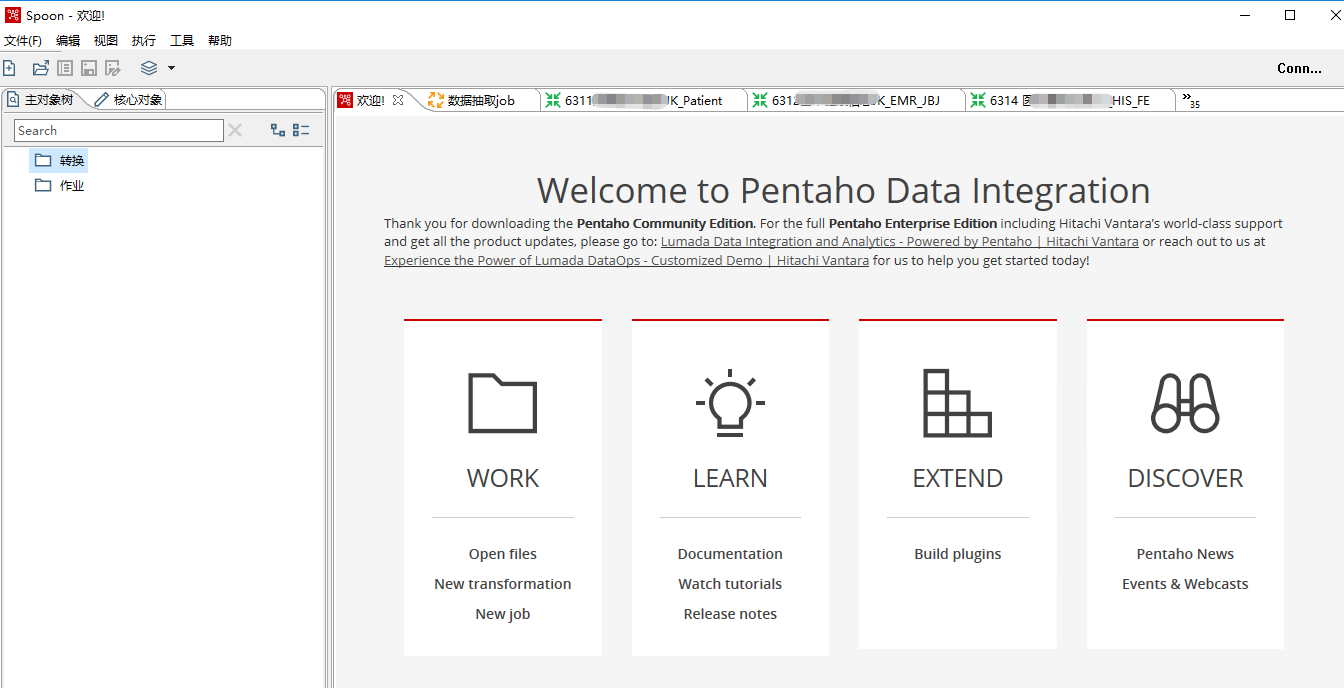Click the New transformation link
Image resolution: width=1344 pixels, height=688 pixels.
[503, 584]
